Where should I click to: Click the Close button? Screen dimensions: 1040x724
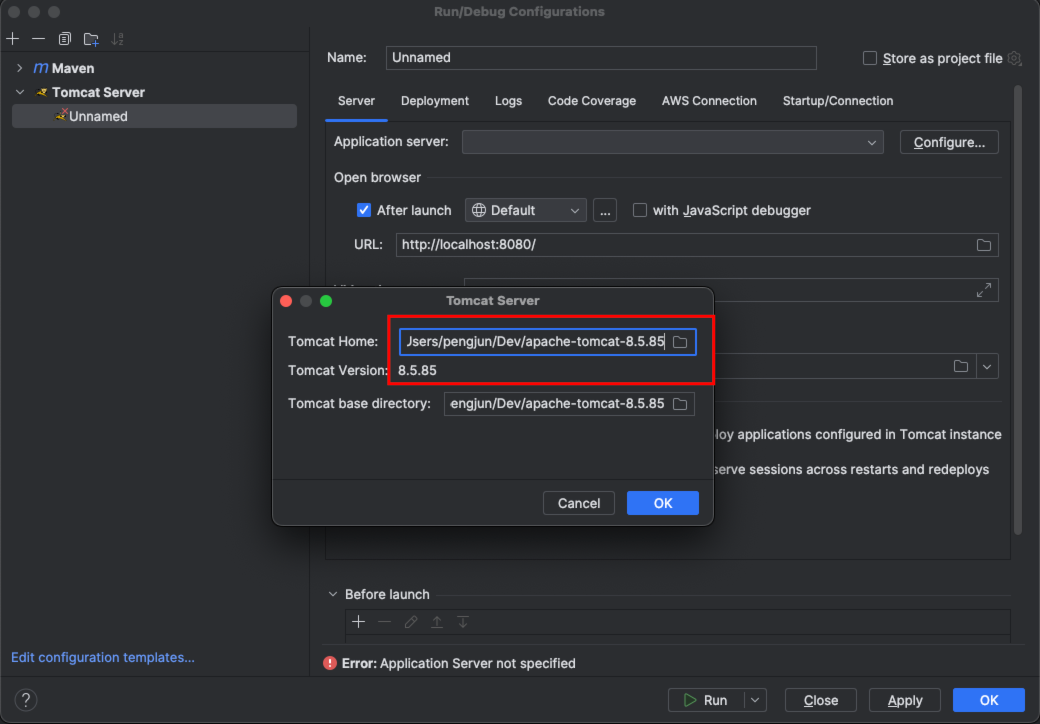(x=820, y=700)
